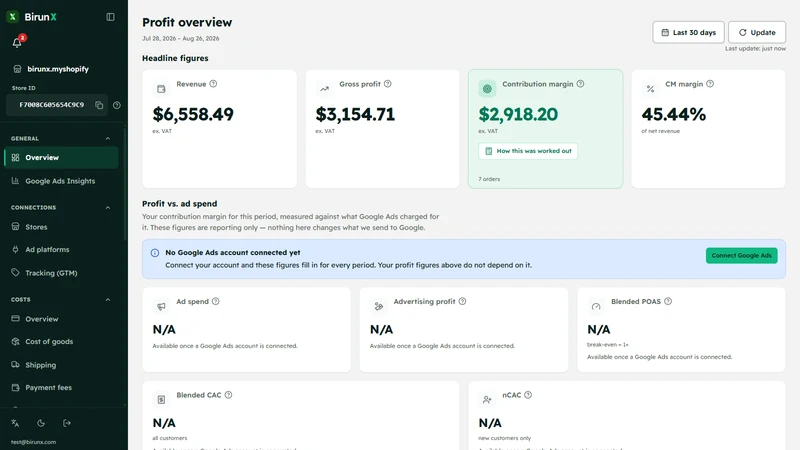
Task: Open Google Ads Insights
Action: click(x=61, y=181)
